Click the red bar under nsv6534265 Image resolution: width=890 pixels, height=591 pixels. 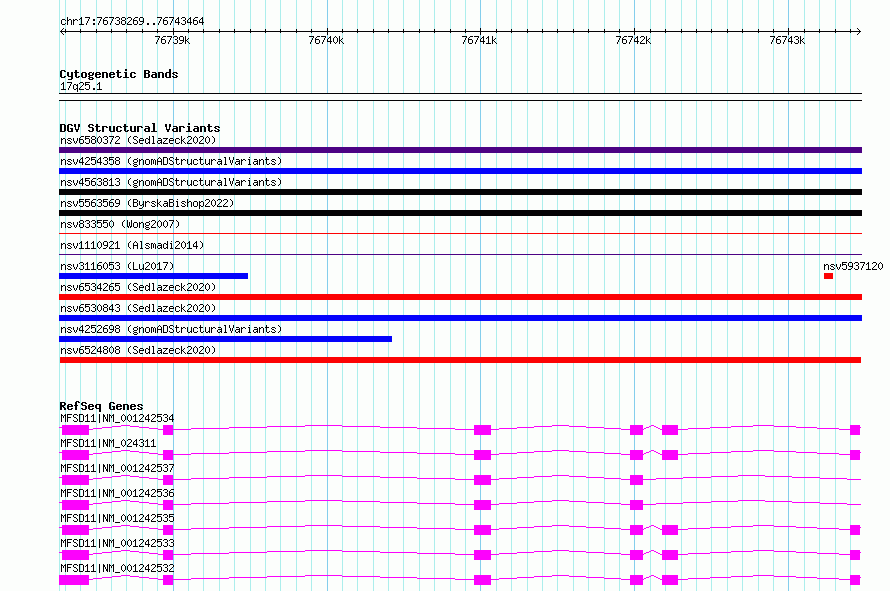460,297
